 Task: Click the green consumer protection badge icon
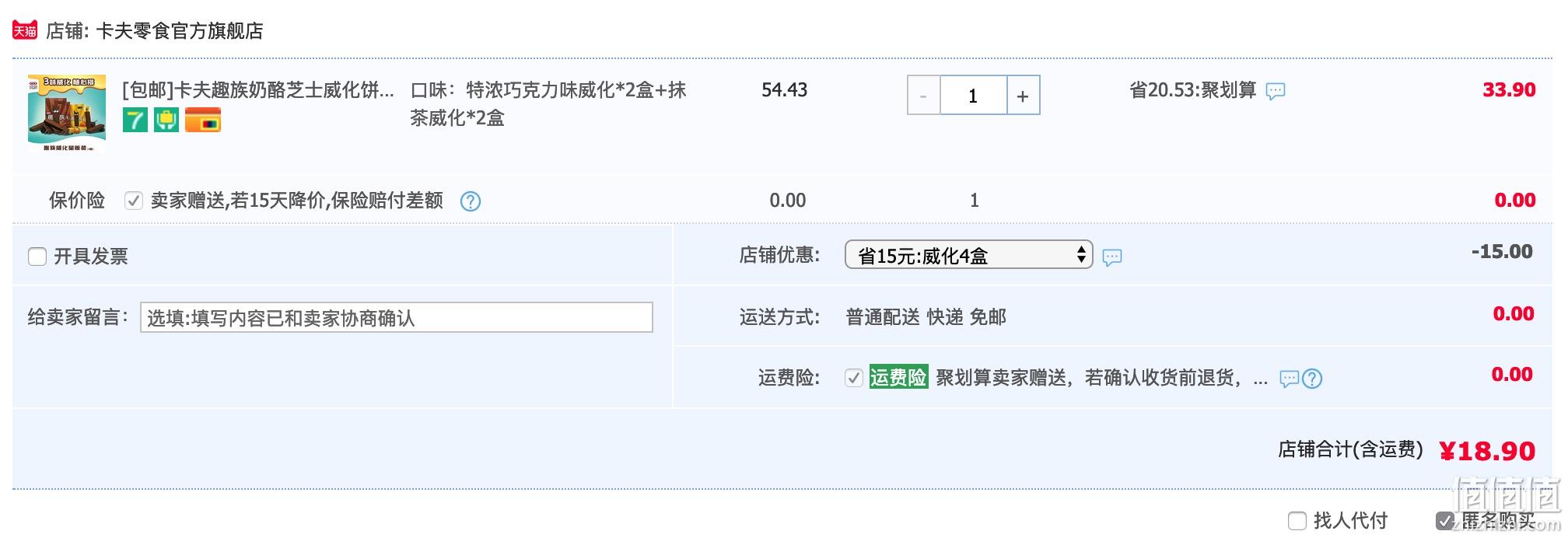click(x=166, y=120)
